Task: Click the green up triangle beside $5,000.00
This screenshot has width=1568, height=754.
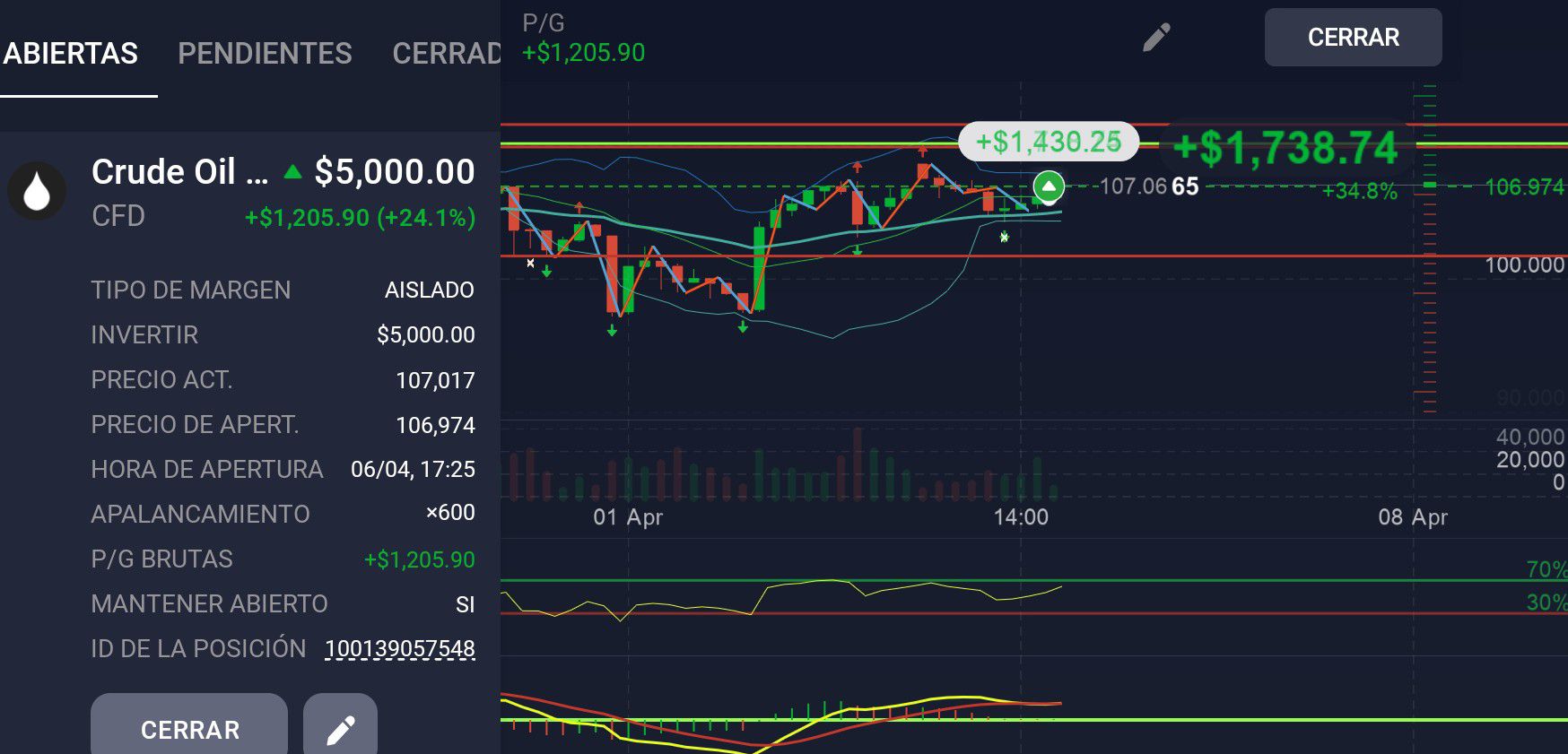Action: (x=292, y=171)
